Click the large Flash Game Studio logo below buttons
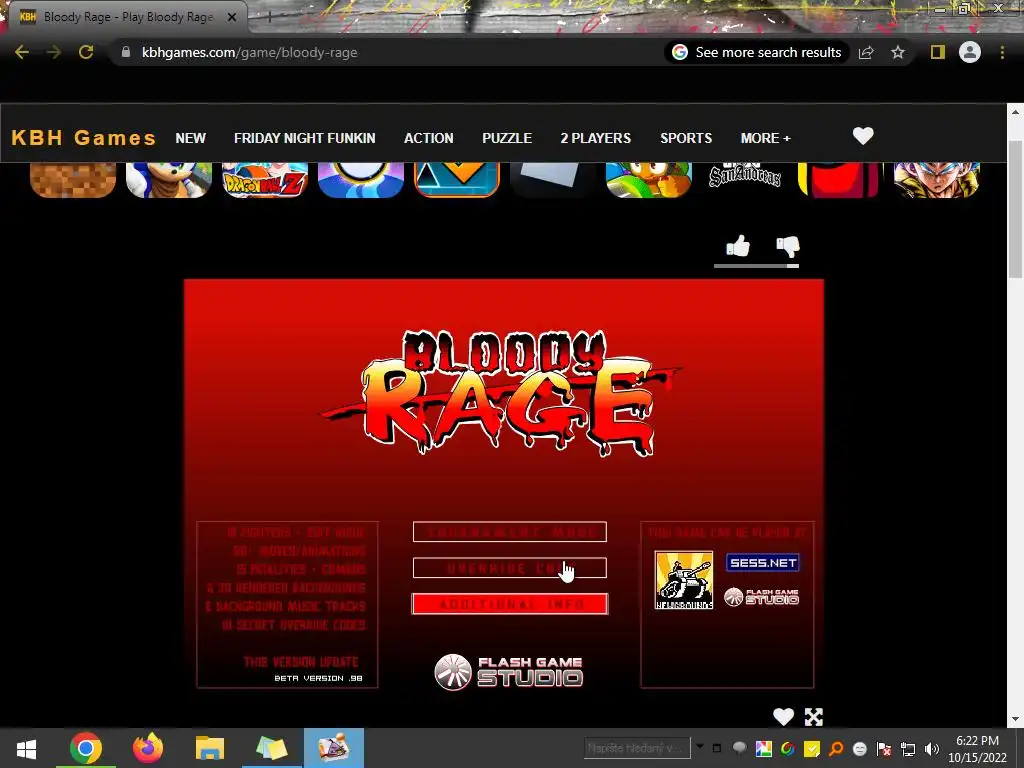Screen dimensions: 1024x768 (509, 672)
